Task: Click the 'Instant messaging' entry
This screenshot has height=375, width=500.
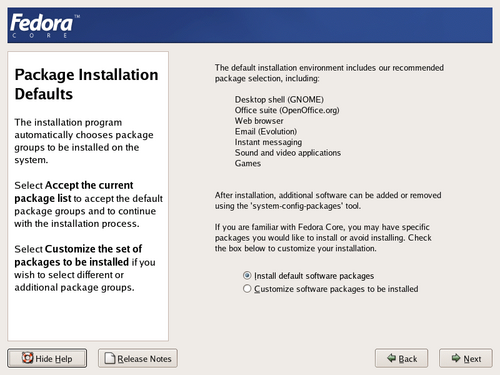Action: [268, 142]
